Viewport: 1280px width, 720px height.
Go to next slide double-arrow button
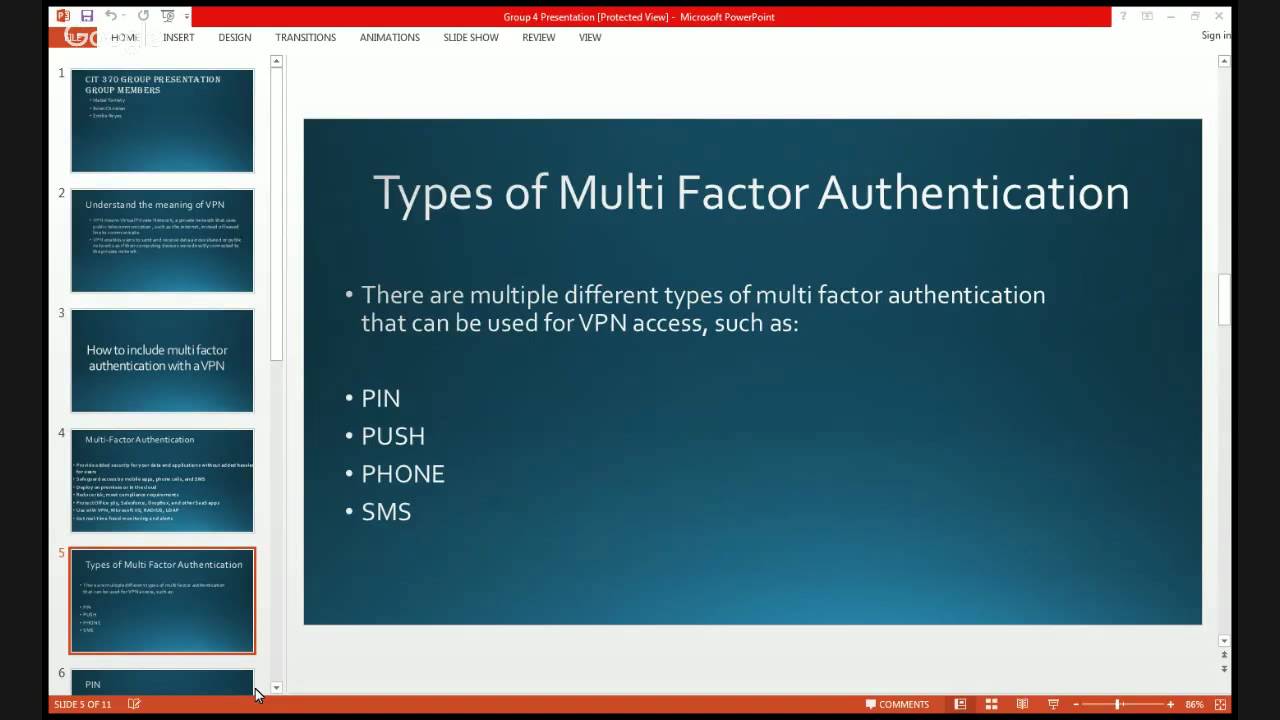1224,668
